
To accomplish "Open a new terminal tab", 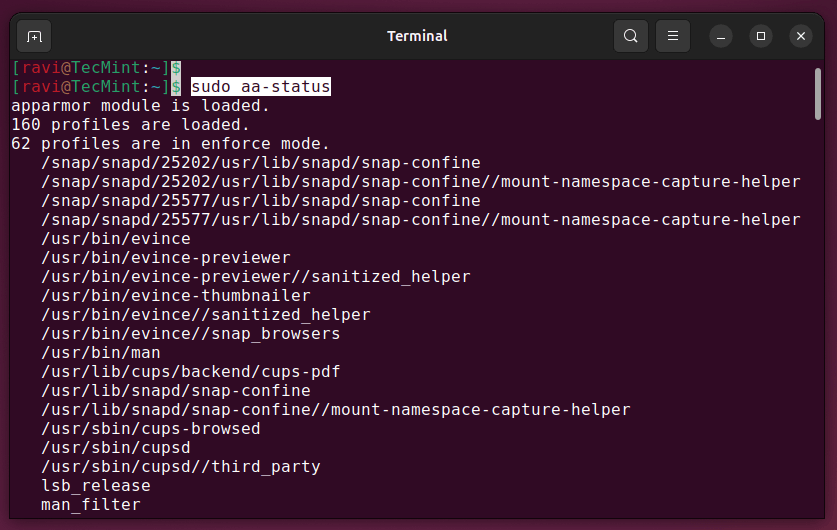I will tap(35, 37).
